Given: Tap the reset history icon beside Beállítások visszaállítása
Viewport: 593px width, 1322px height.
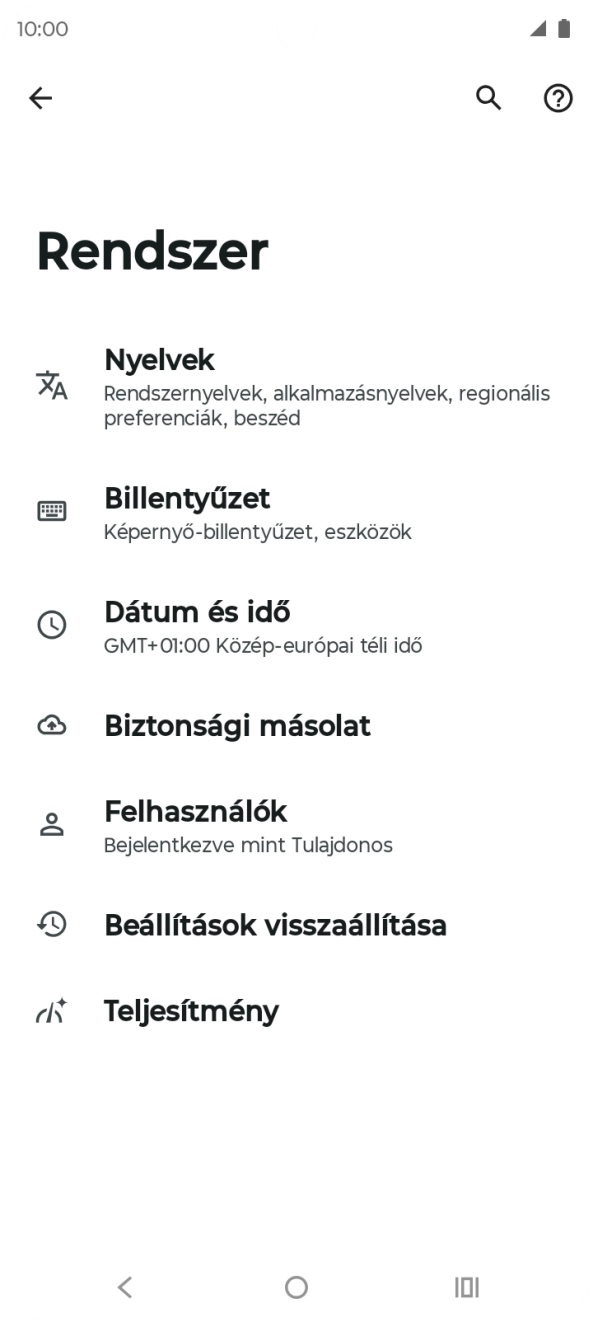Looking at the screenshot, I should coord(51,926).
